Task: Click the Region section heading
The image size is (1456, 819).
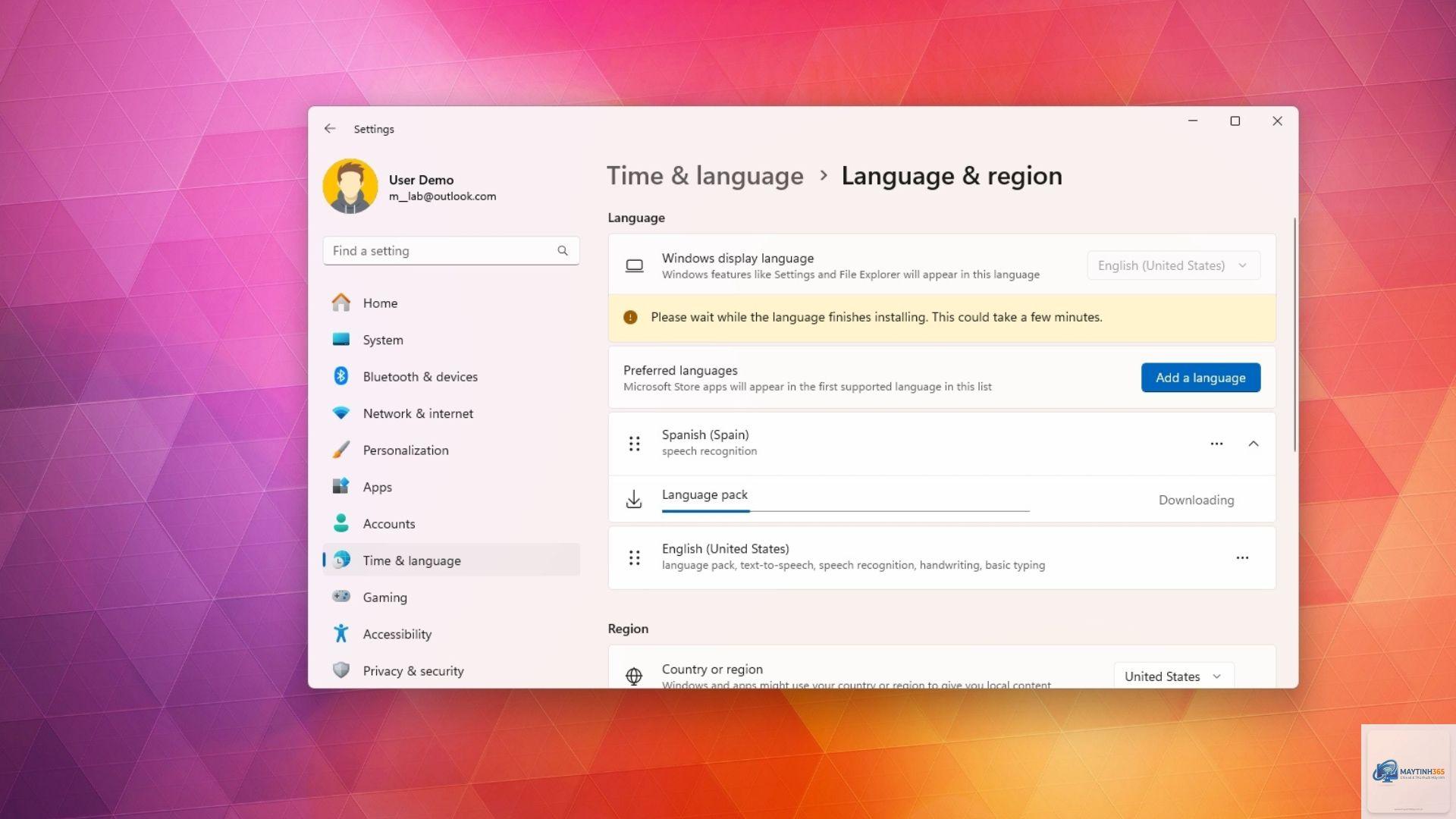Action: 628,629
